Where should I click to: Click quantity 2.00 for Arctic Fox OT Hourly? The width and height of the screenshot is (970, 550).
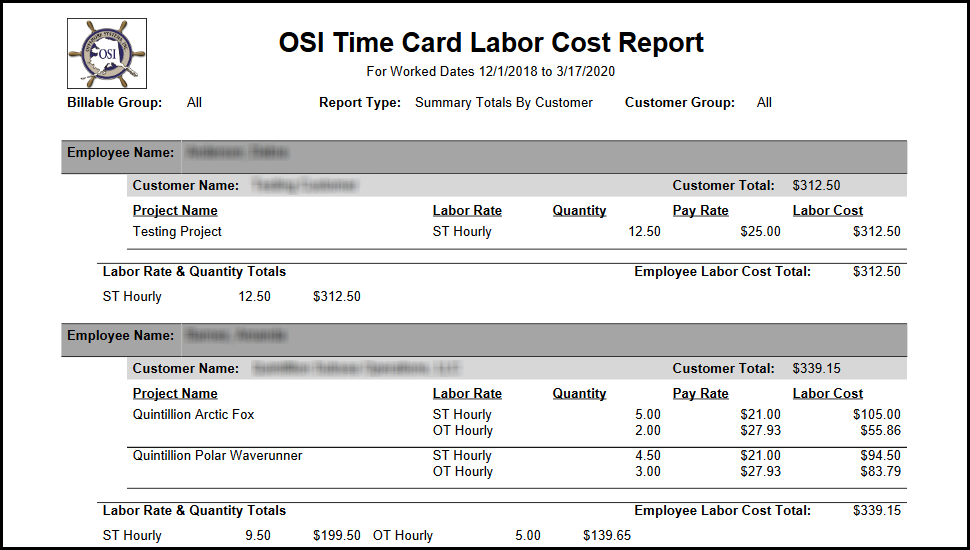click(648, 431)
